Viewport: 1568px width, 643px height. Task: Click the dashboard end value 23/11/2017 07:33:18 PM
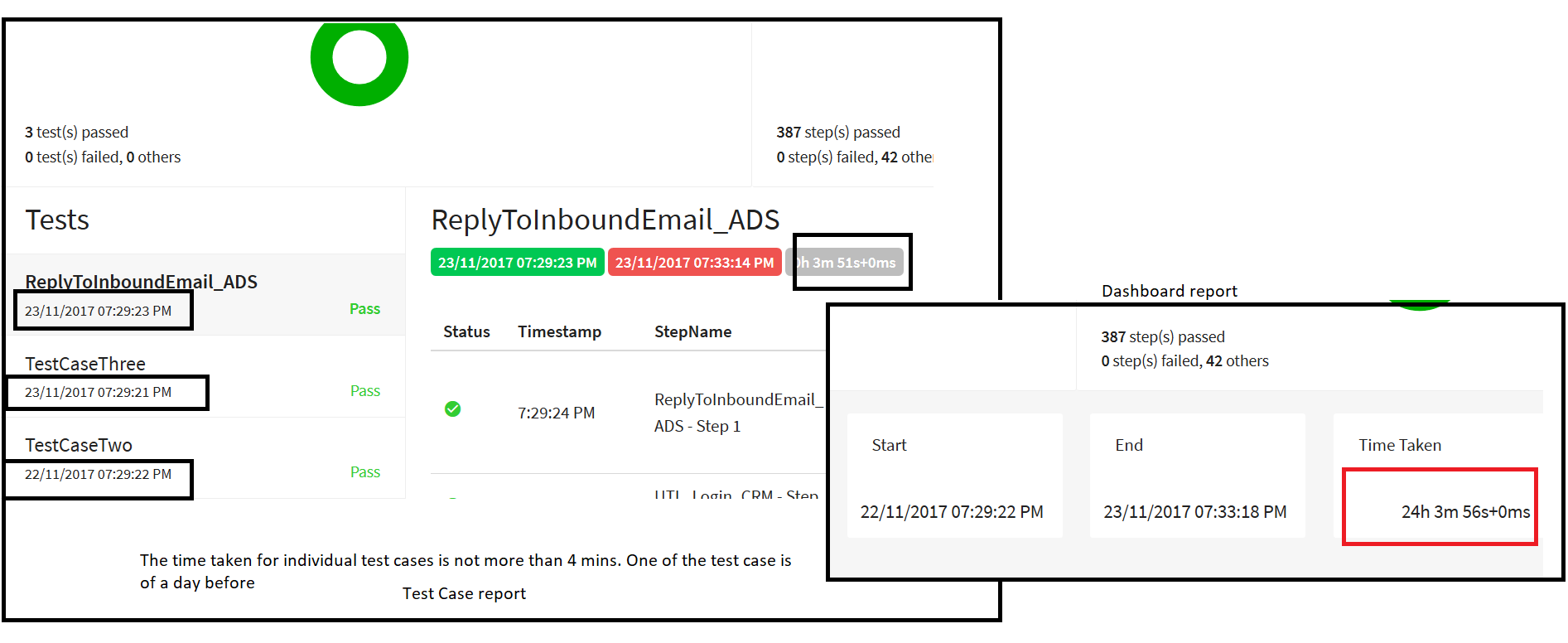coord(1195,512)
